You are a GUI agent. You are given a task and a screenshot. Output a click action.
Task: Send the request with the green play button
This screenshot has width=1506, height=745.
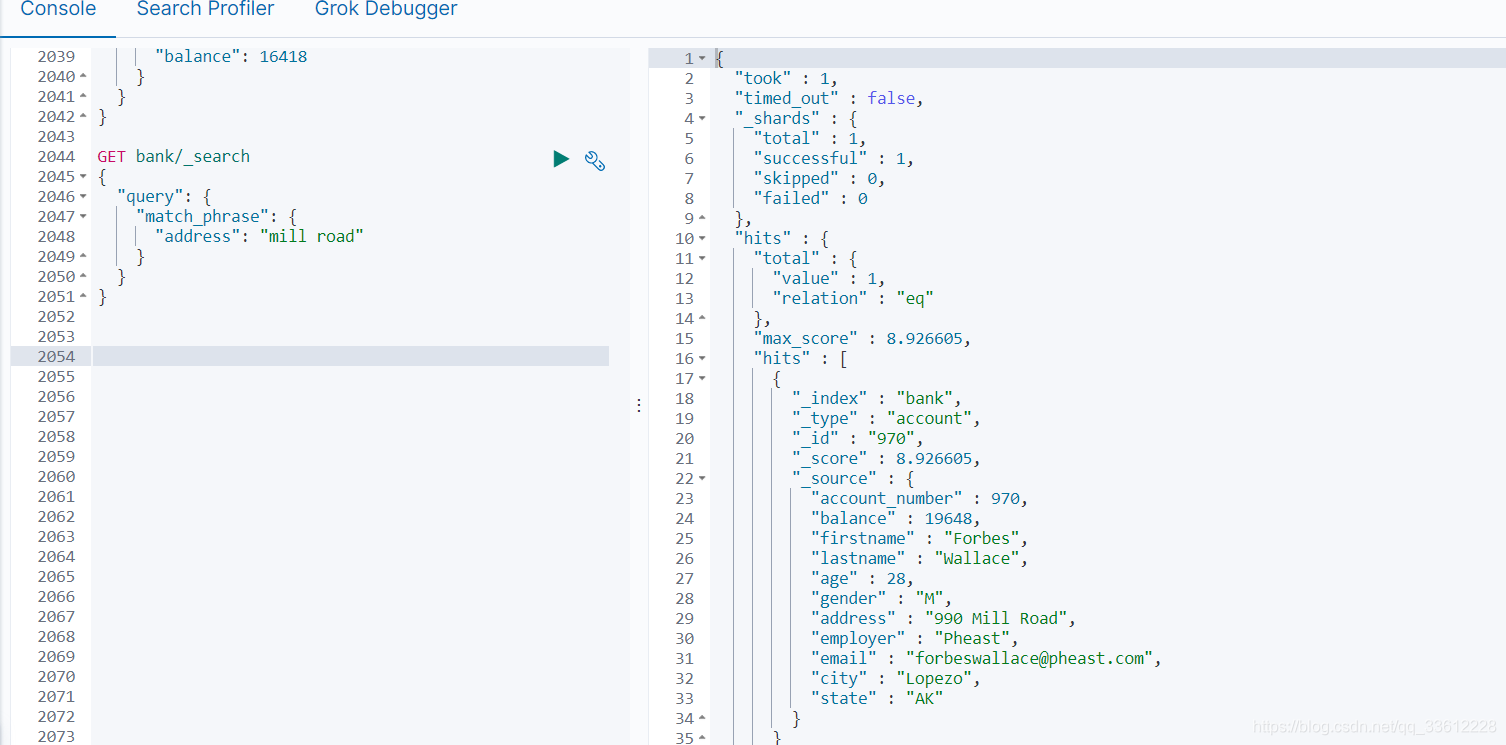pos(561,158)
